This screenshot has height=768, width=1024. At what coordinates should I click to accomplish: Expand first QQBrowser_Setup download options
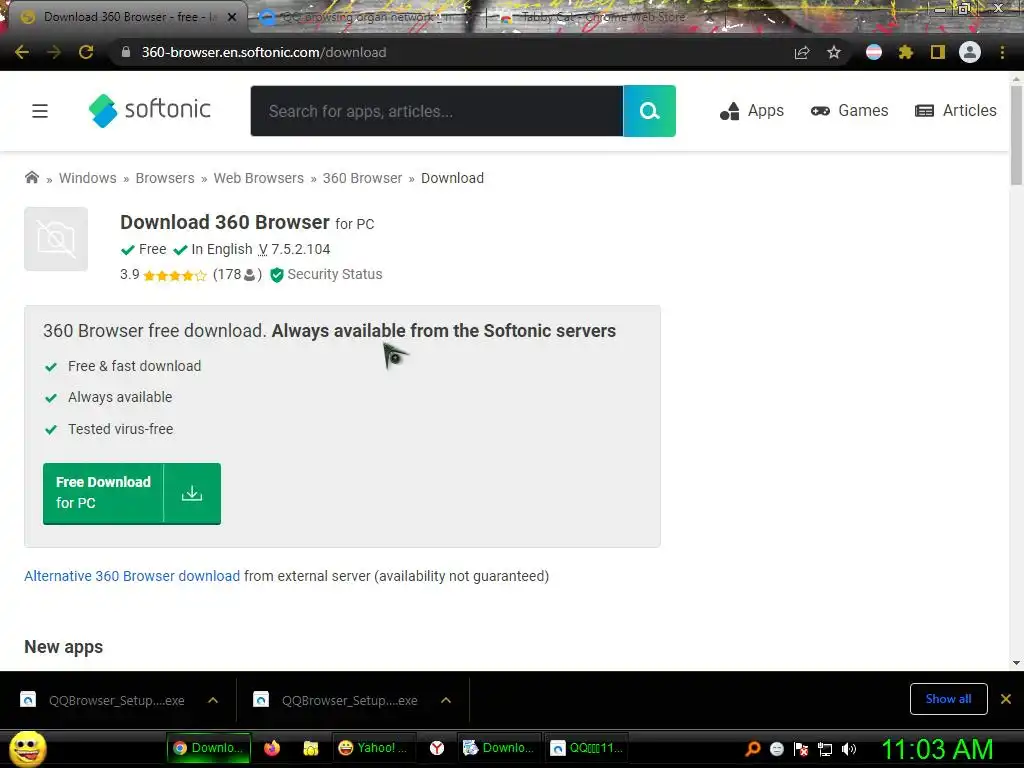(213, 700)
